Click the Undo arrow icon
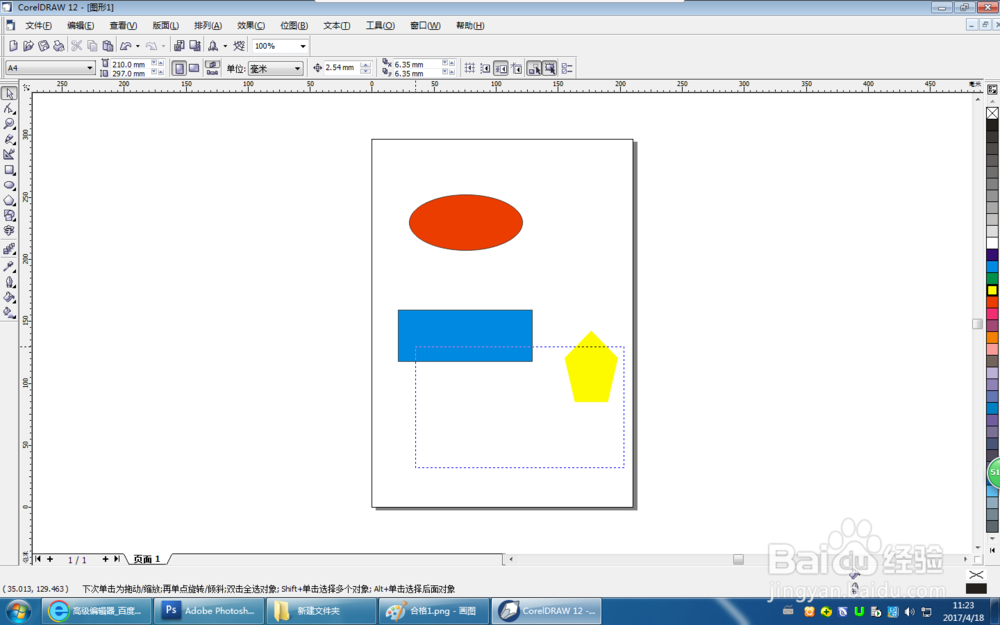Image resolution: width=1000 pixels, height=625 pixels. [x=126, y=46]
